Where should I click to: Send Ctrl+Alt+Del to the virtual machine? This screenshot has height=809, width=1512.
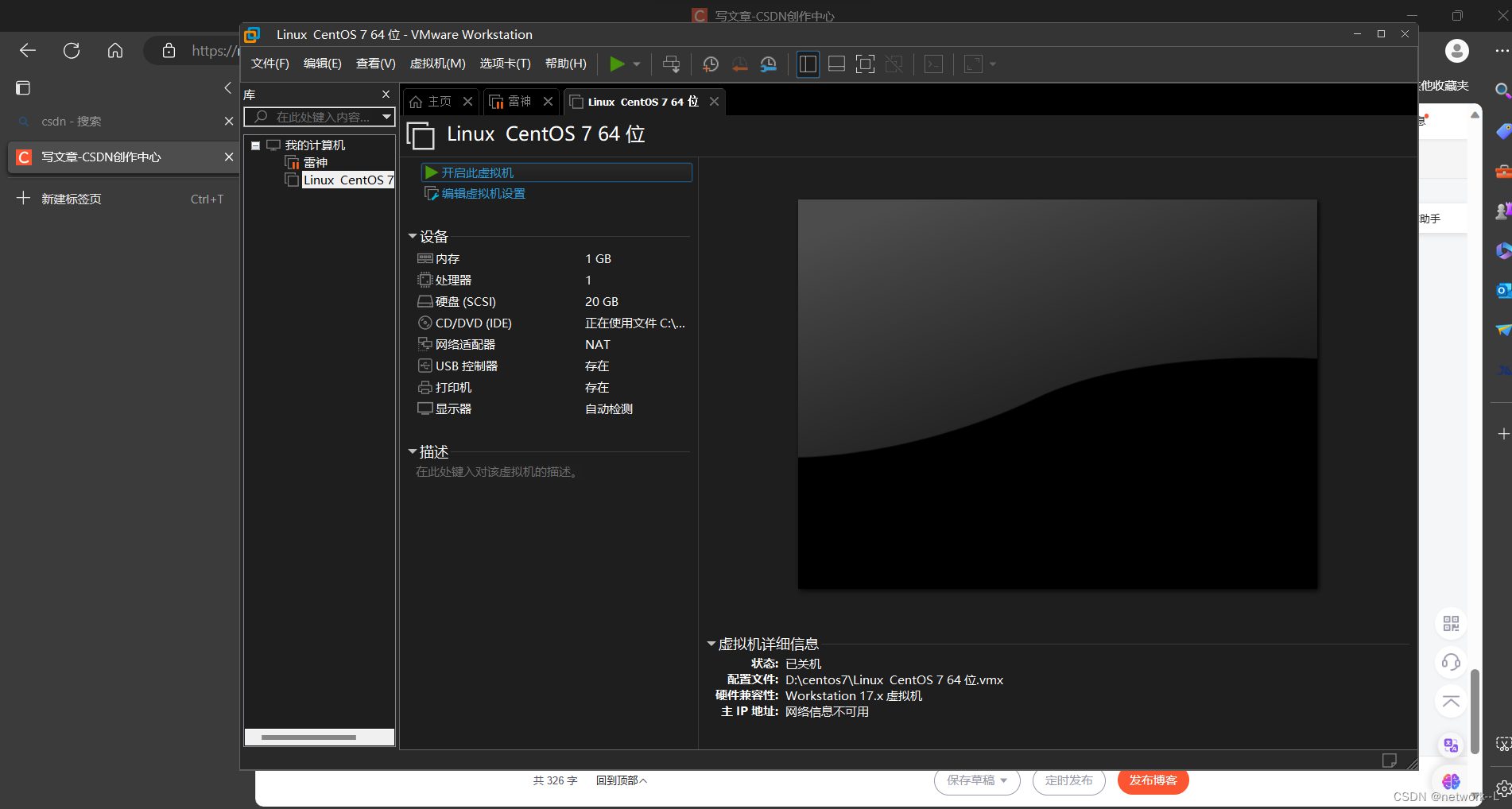671,64
